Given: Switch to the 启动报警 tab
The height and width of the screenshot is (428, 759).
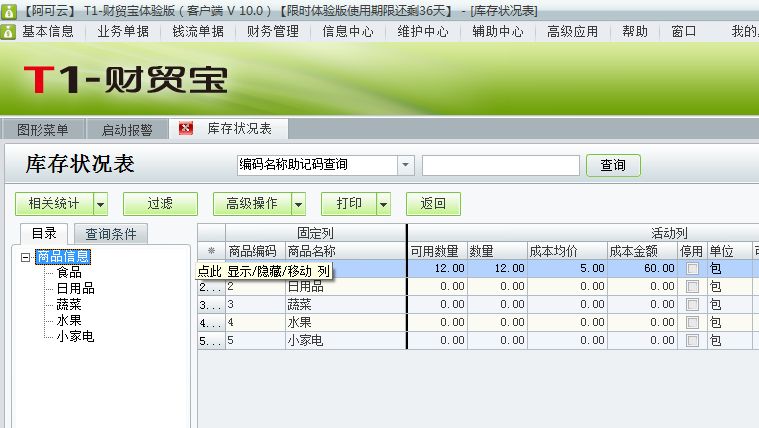Looking at the screenshot, I should click(127, 130).
